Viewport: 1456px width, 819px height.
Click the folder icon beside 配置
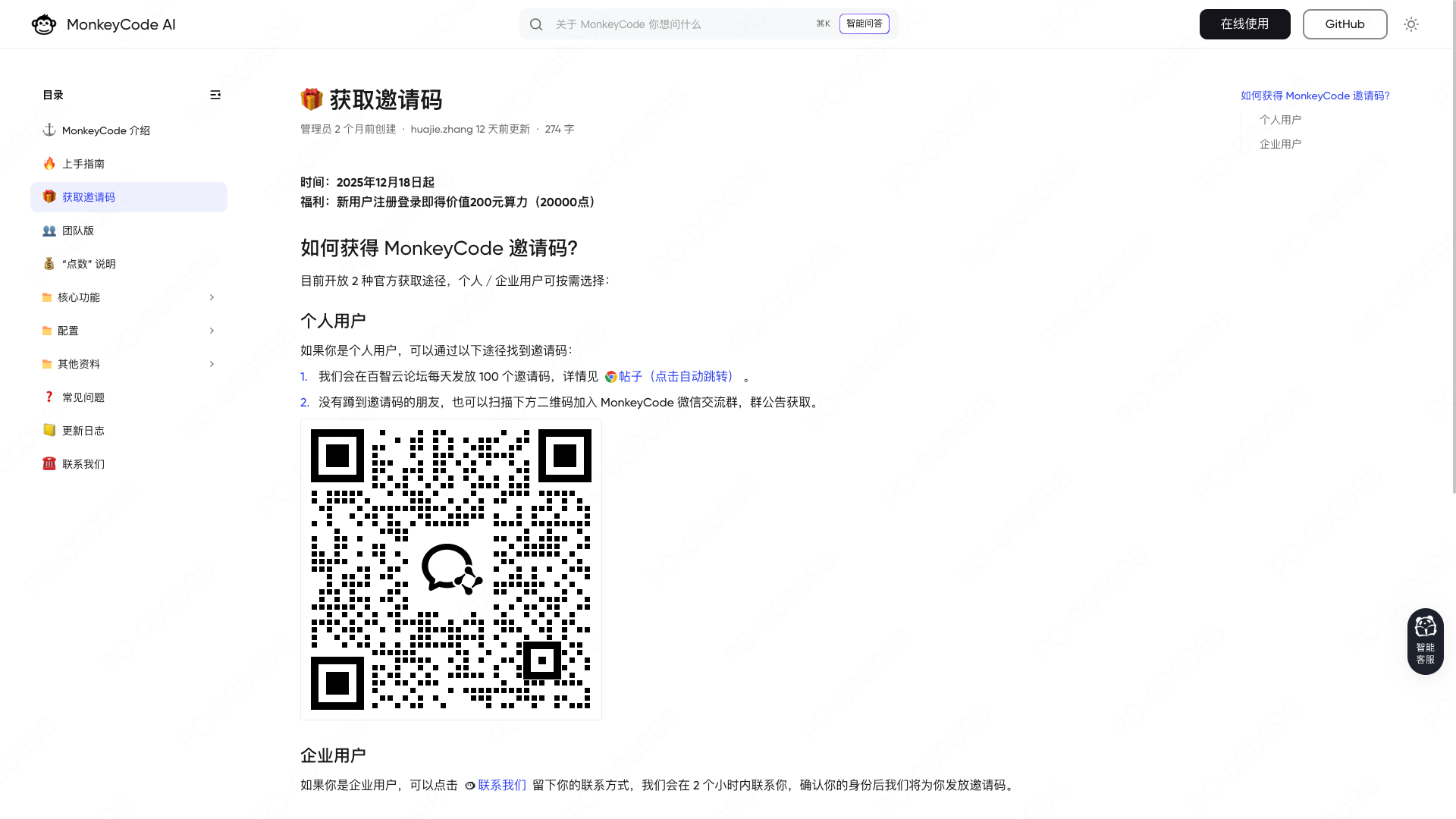click(x=47, y=331)
